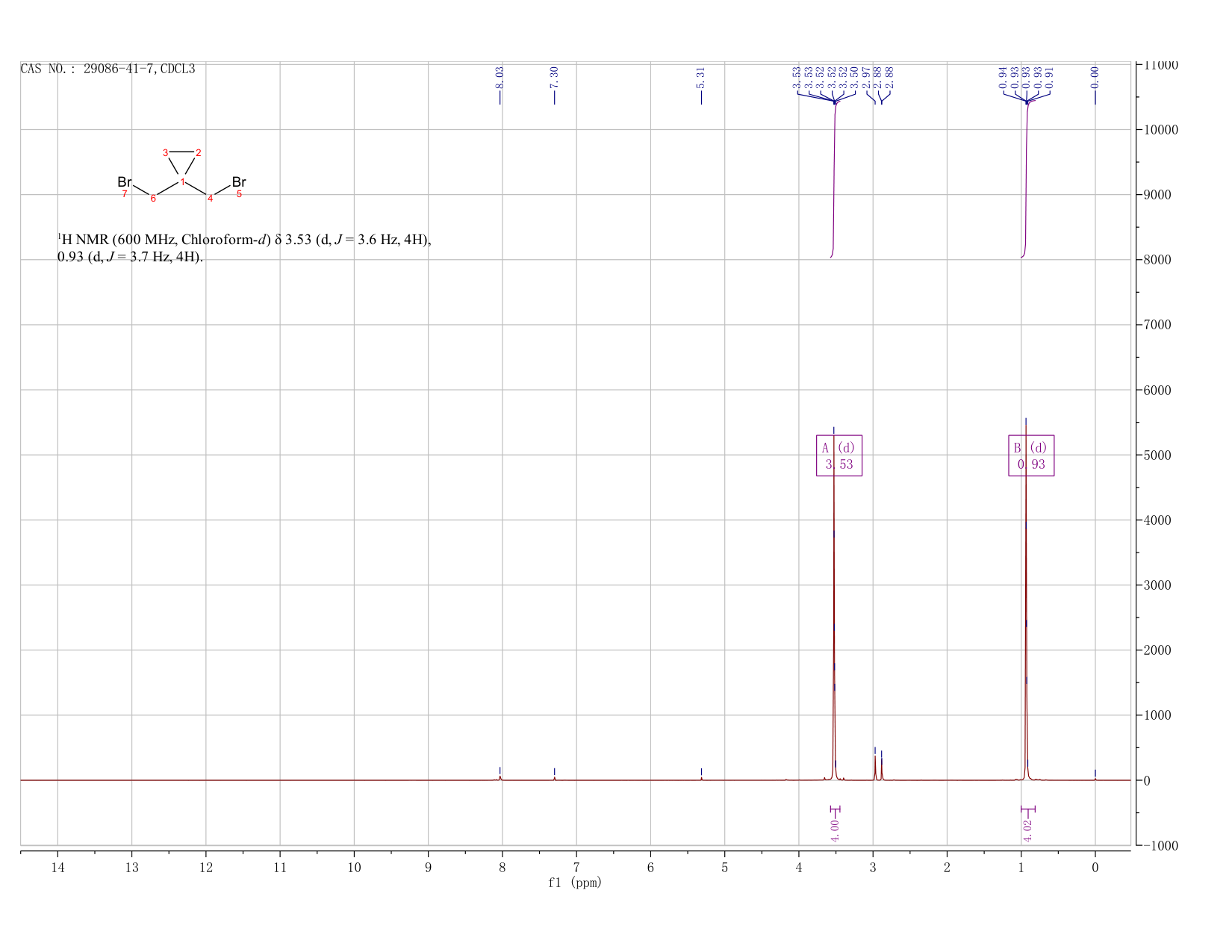
Task: Click the multiplet box A (d) 3.53
Action: pos(839,455)
